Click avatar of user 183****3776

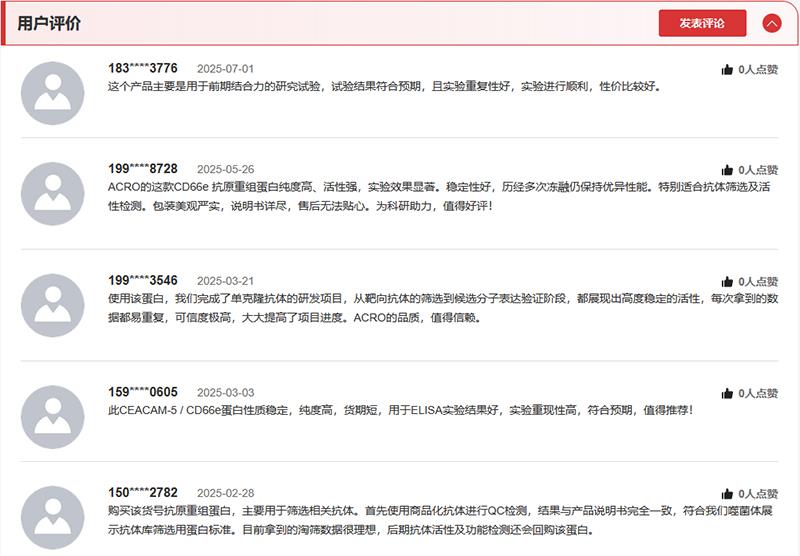[x=52, y=93]
